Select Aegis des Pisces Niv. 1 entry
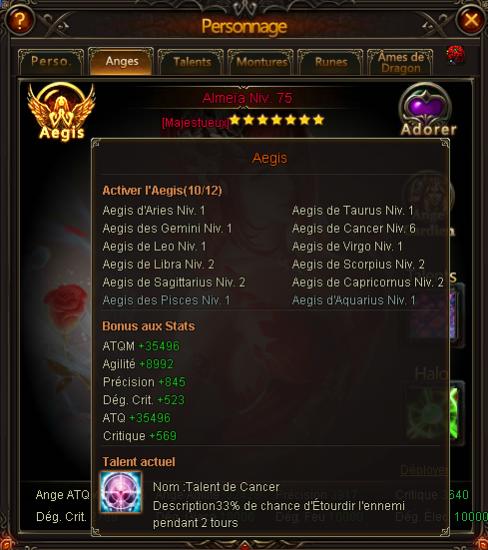 click(x=166, y=300)
